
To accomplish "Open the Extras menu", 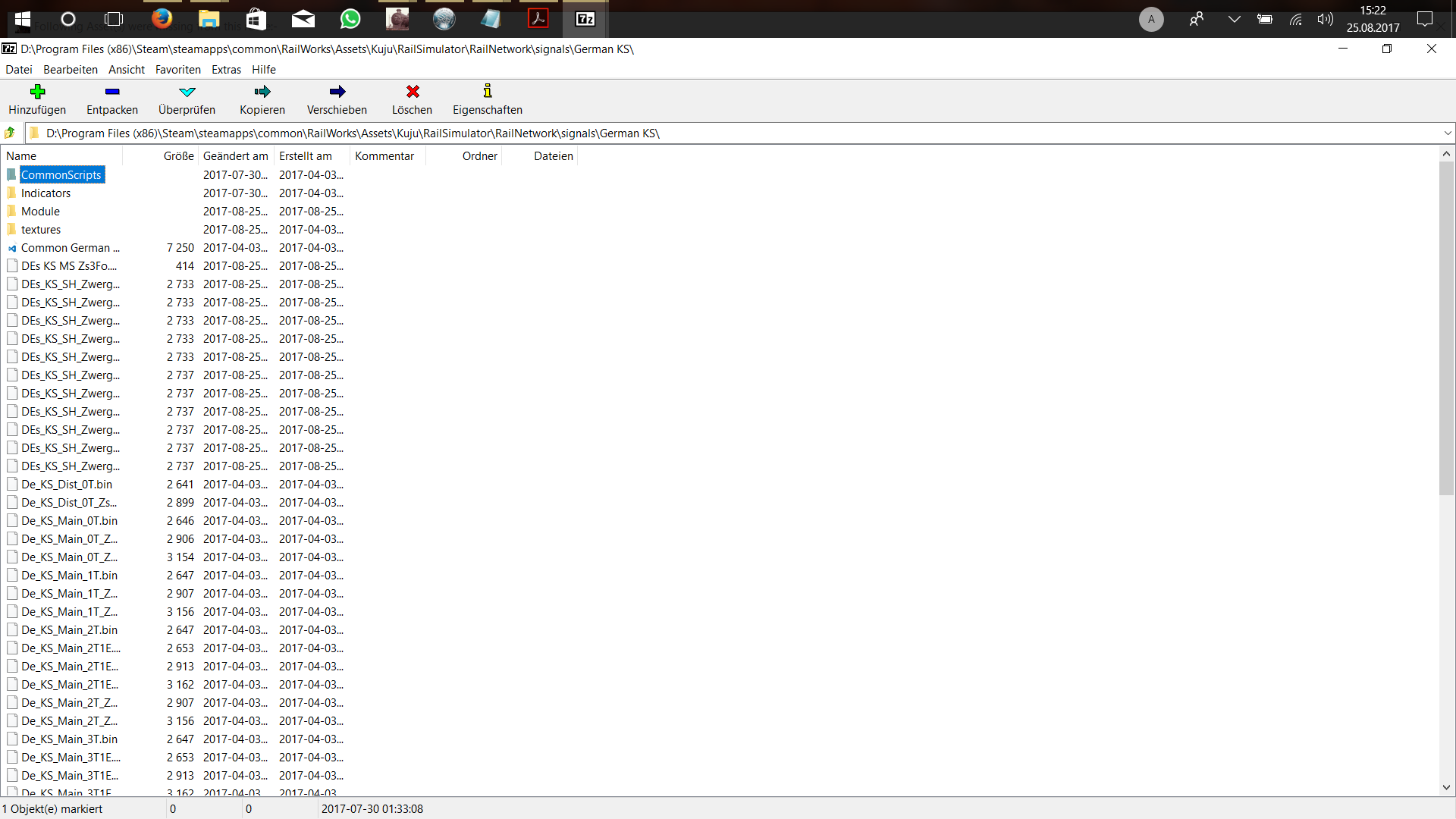I will (226, 70).
